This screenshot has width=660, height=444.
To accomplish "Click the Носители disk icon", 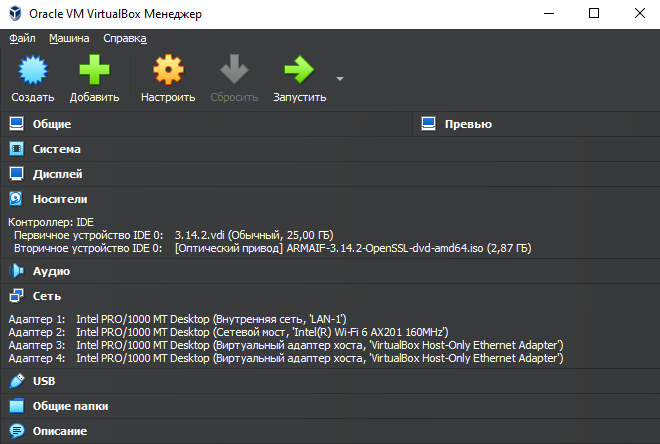I will [x=16, y=199].
